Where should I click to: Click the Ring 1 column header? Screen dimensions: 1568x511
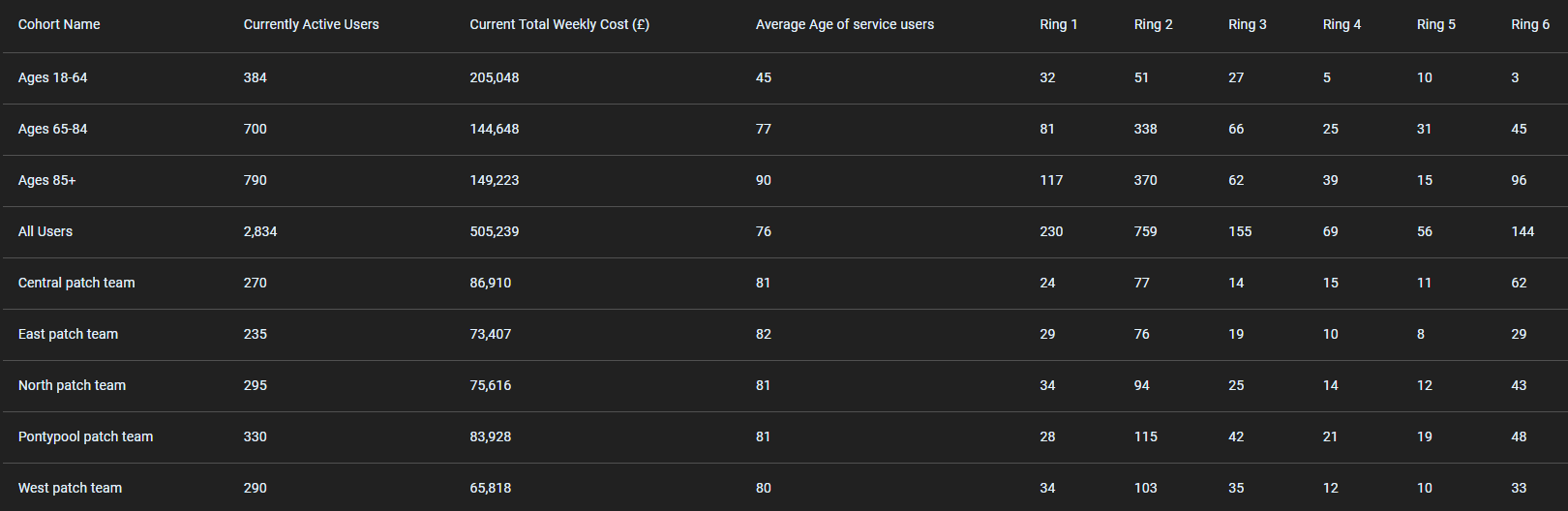pos(1058,24)
